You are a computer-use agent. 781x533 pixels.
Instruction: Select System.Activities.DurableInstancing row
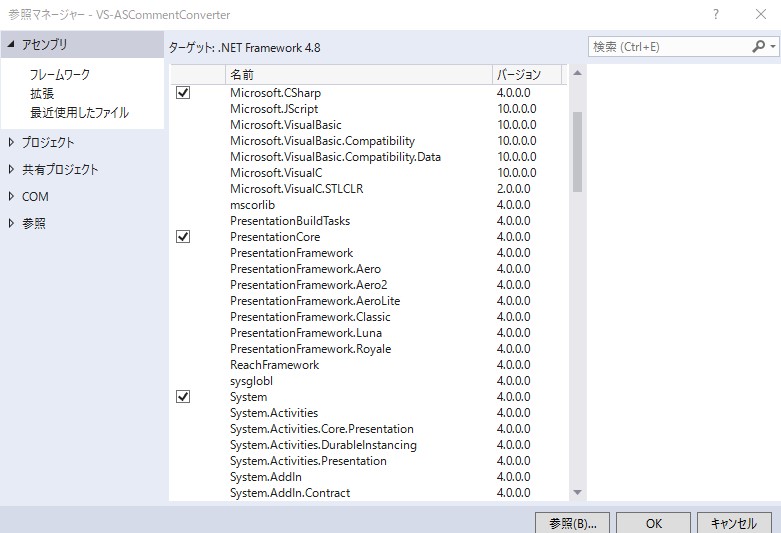tap(369, 444)
